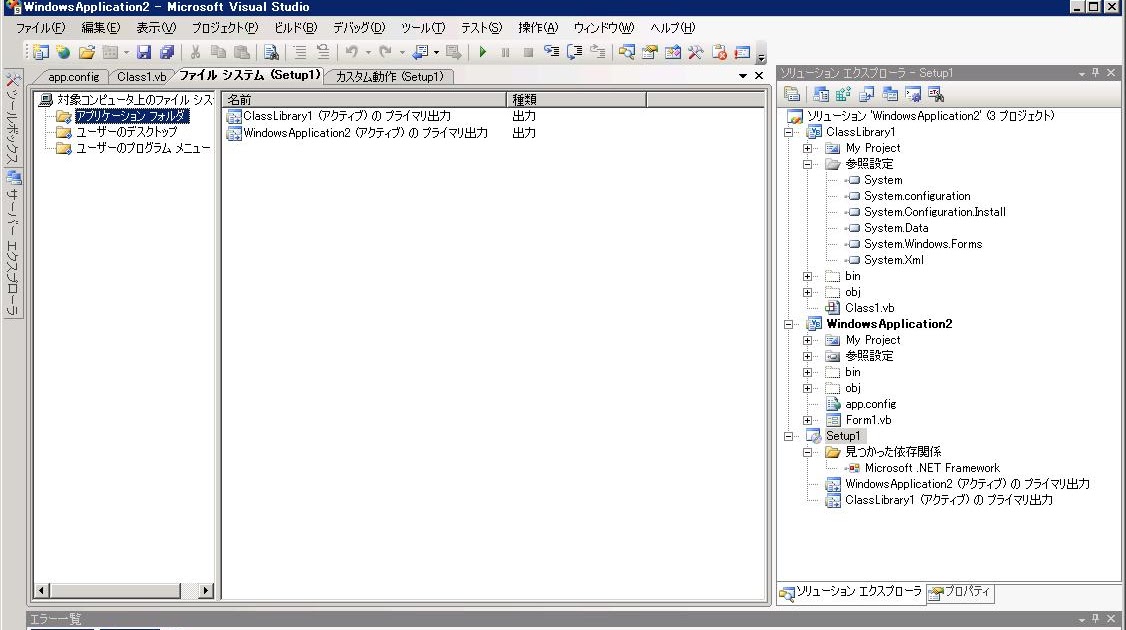Open Custom Actions Editor icon in Solution Explorer
This screenshot has height=630, width=1126.
913,94
